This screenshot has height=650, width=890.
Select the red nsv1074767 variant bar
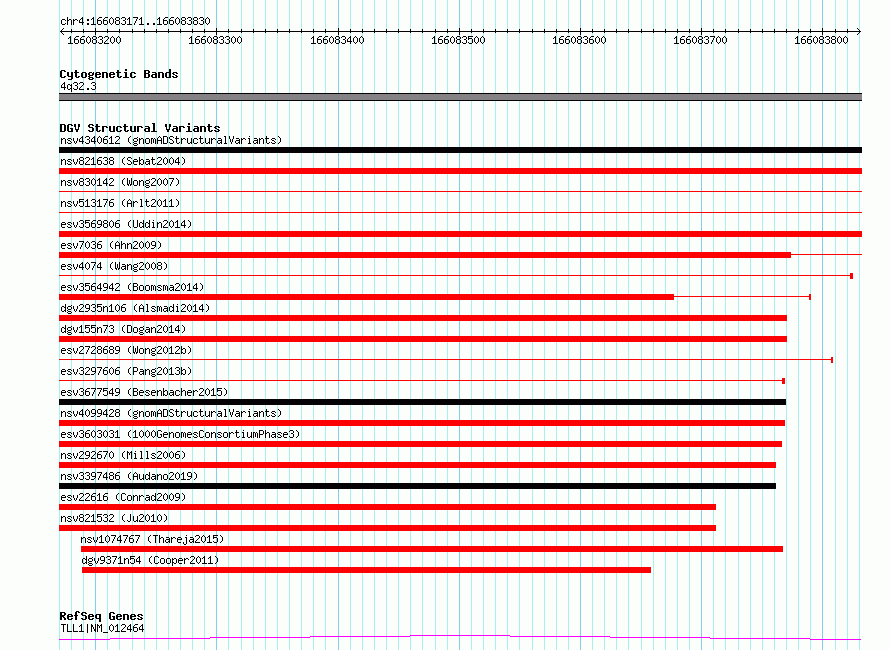(432, 549)
